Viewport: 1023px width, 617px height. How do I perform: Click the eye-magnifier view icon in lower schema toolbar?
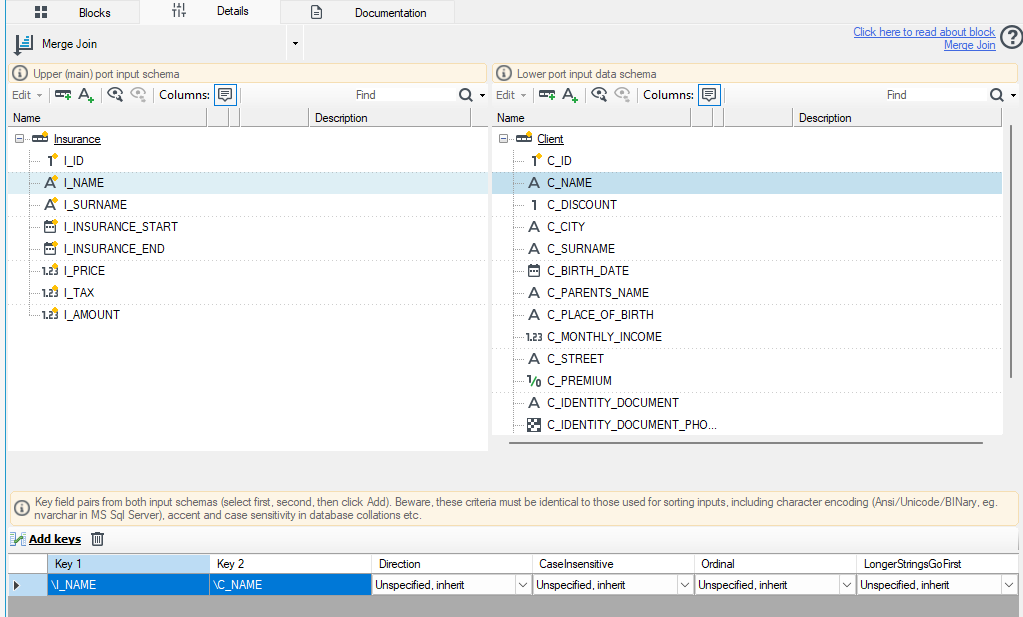click(600, 95)
